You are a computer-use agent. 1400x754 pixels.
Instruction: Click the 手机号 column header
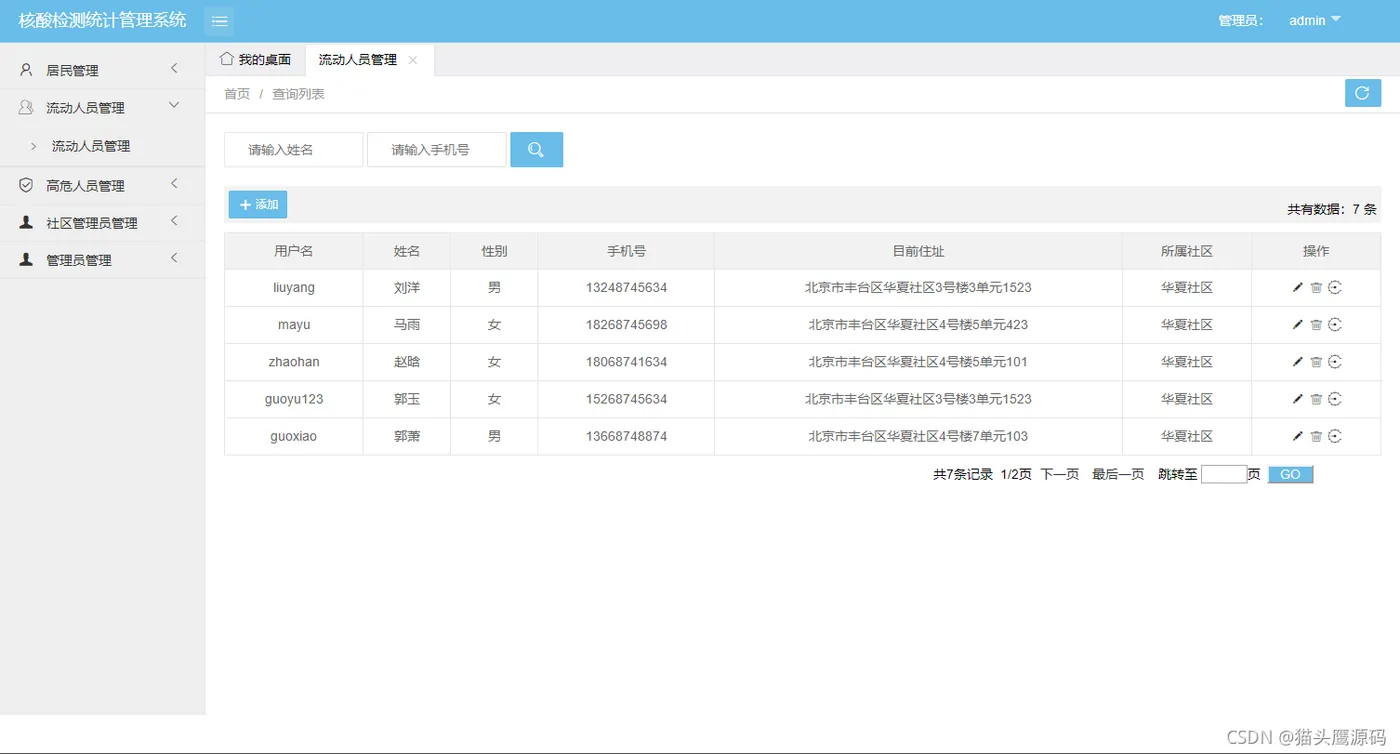626,251
